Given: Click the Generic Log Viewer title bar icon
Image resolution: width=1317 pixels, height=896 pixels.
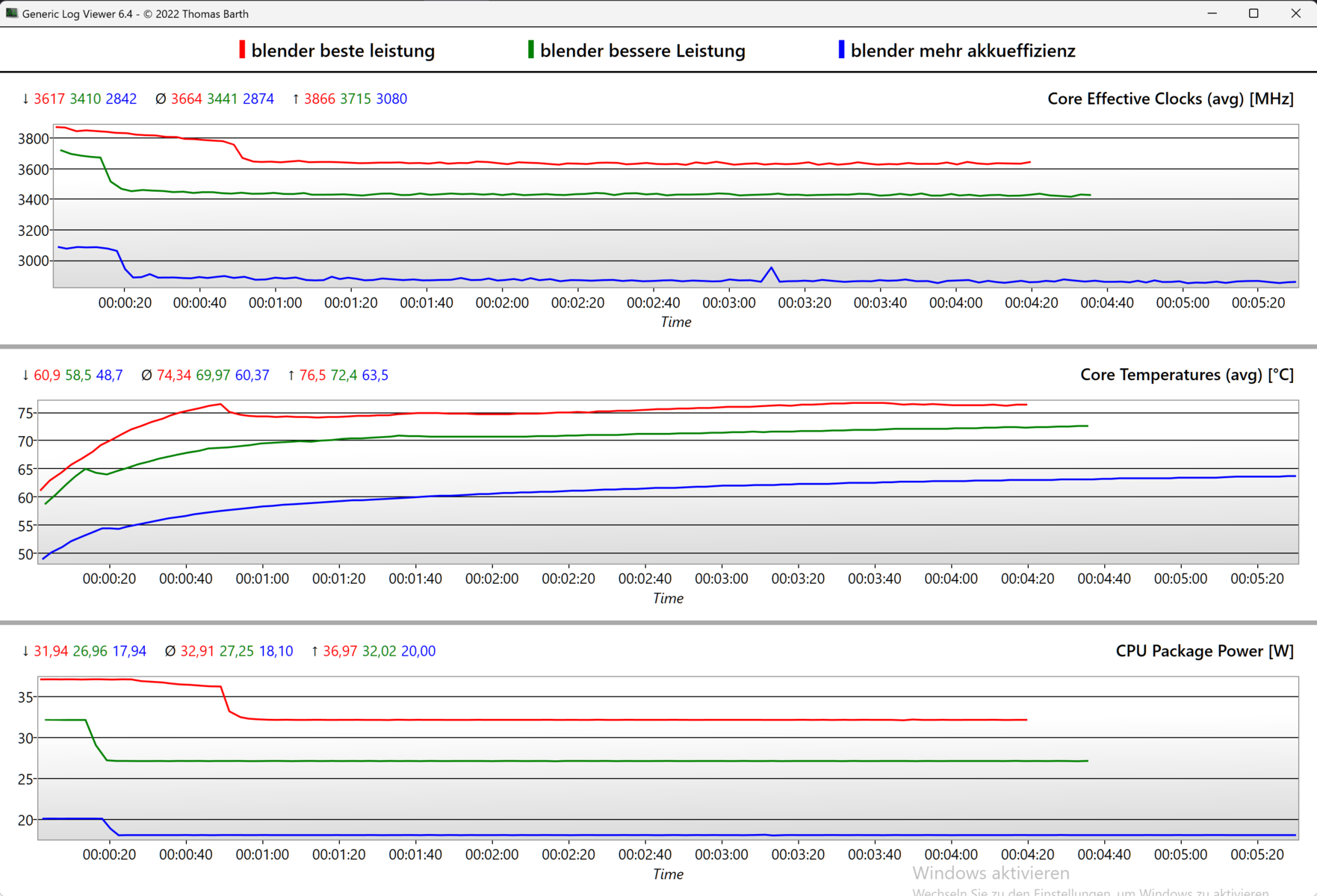Looking at the screenshot, I should pos(11,13).
